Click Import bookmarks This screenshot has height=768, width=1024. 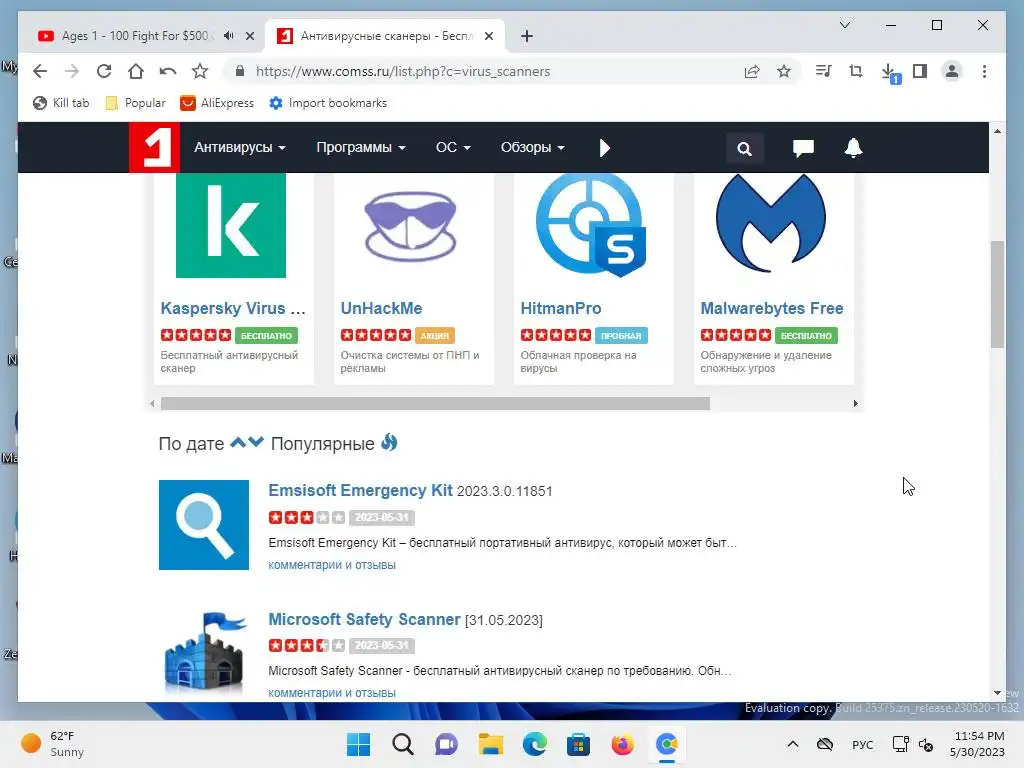tap(328, 103)
